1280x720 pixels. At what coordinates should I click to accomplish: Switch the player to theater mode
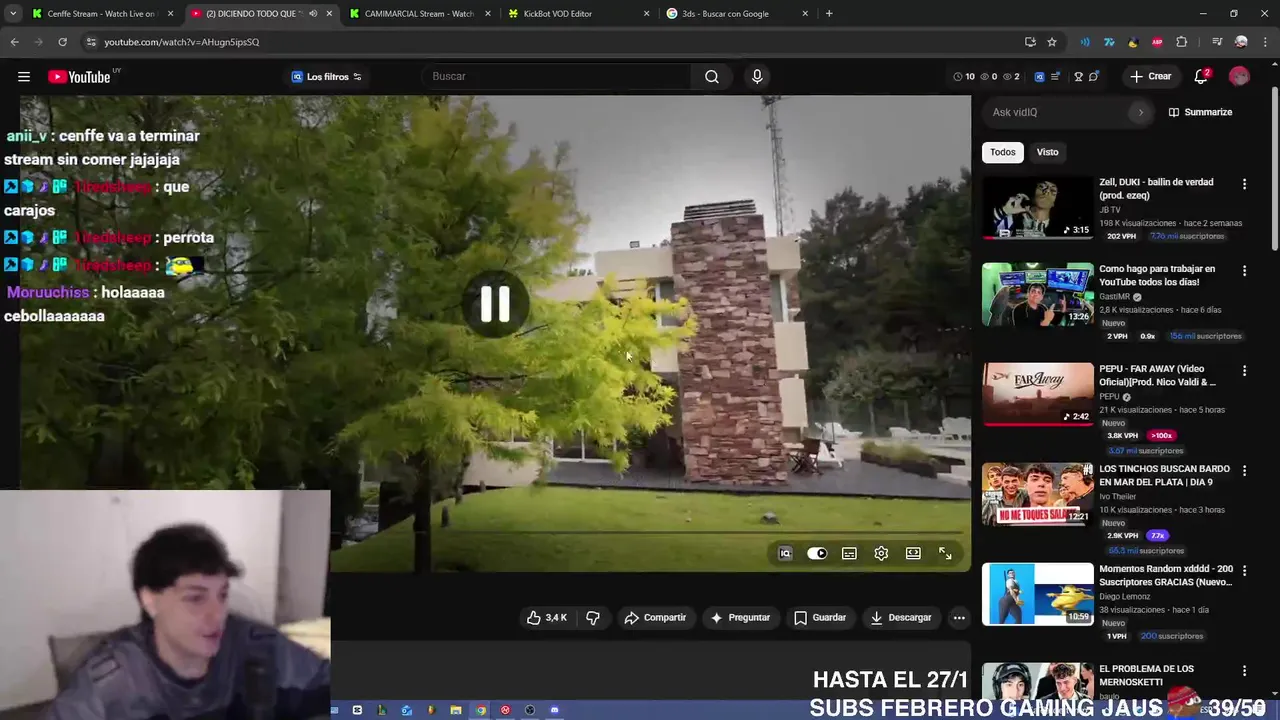tap(913, 553)
